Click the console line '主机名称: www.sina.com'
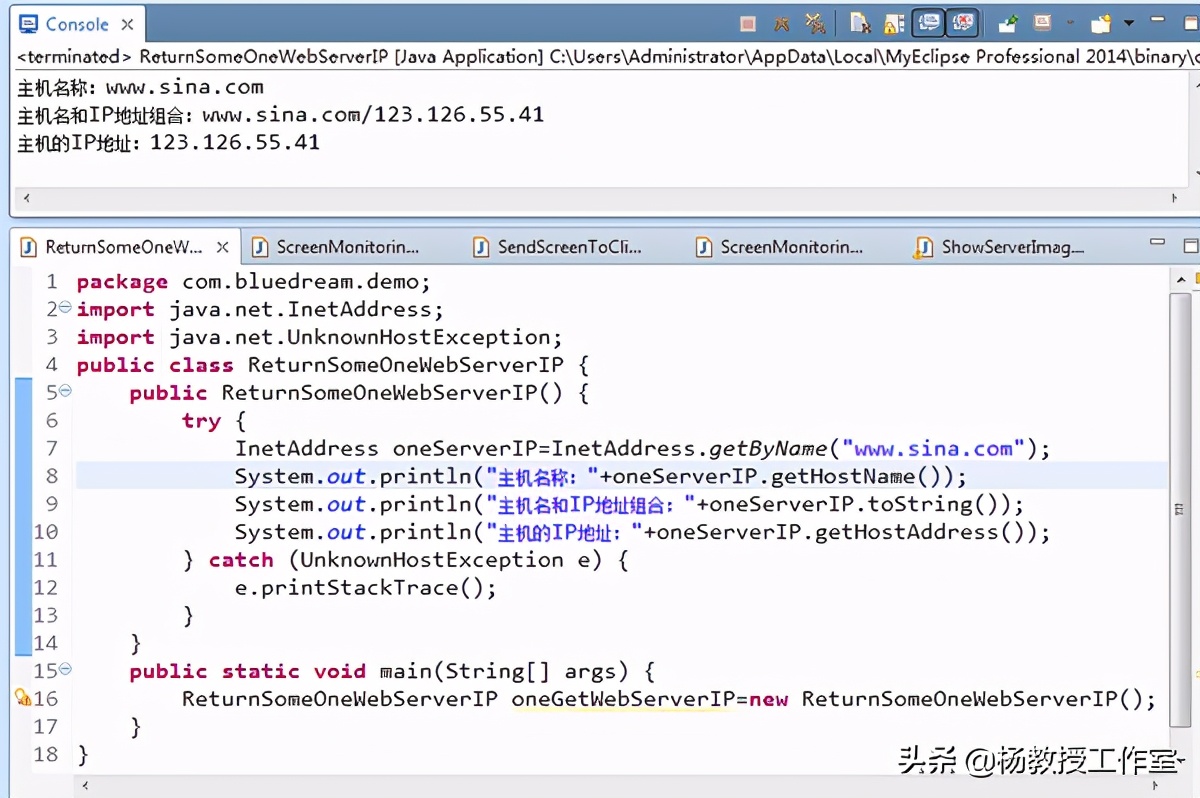Image resolution: width=1200 pixels, height=798 pixels. [140, 87]
